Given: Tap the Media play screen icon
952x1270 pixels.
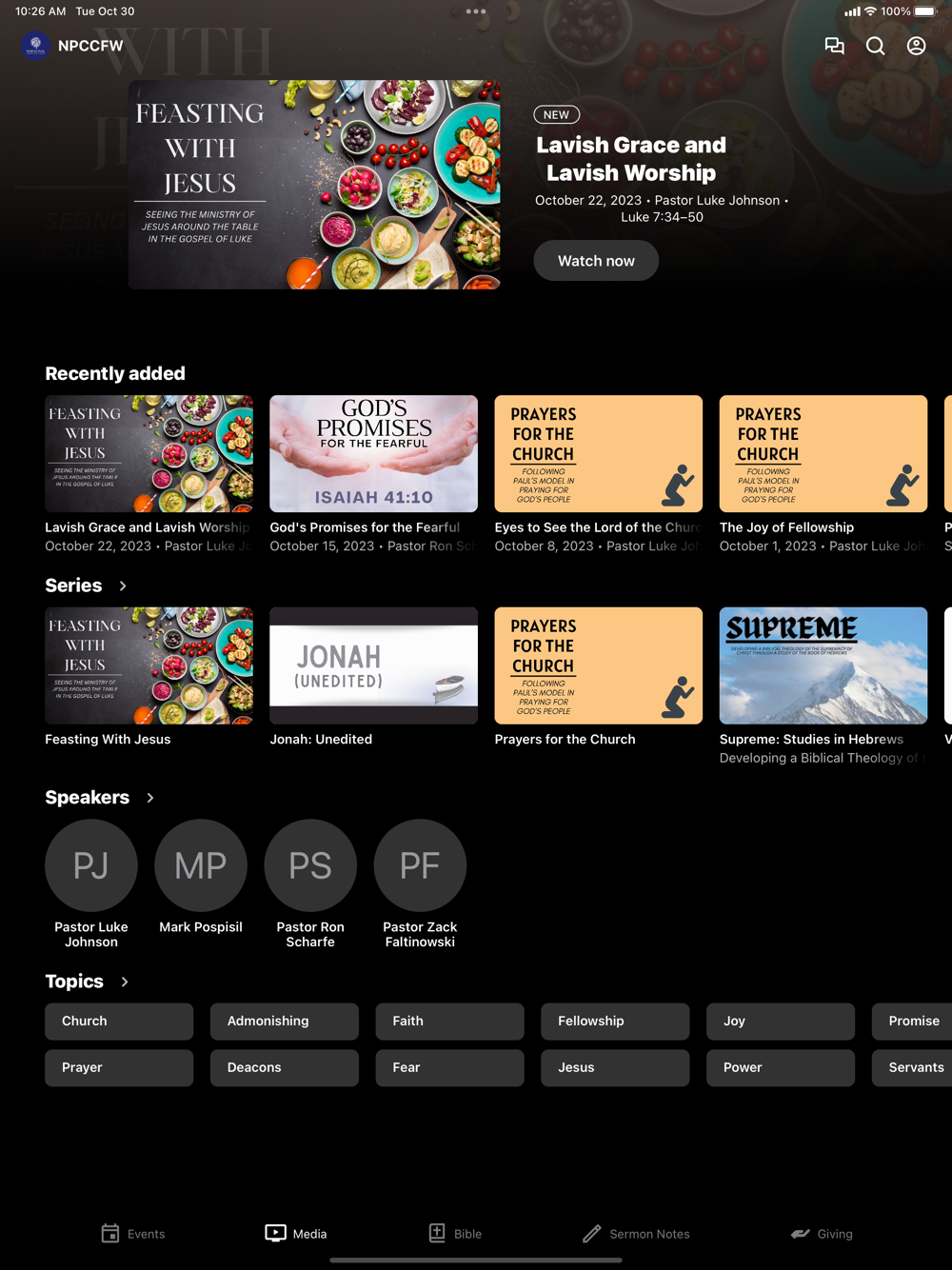Looking at the screenshot, I should click(275, 1233).
